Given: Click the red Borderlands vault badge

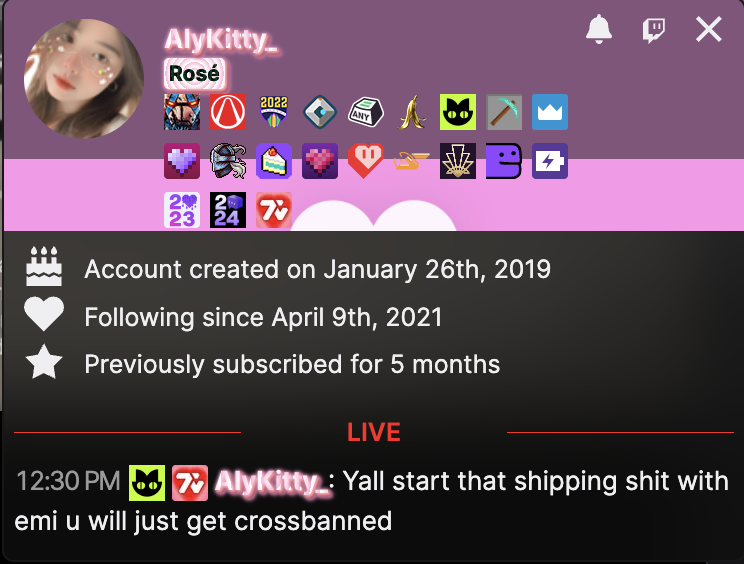Looking at the screenshot, I should click(228, 112).
